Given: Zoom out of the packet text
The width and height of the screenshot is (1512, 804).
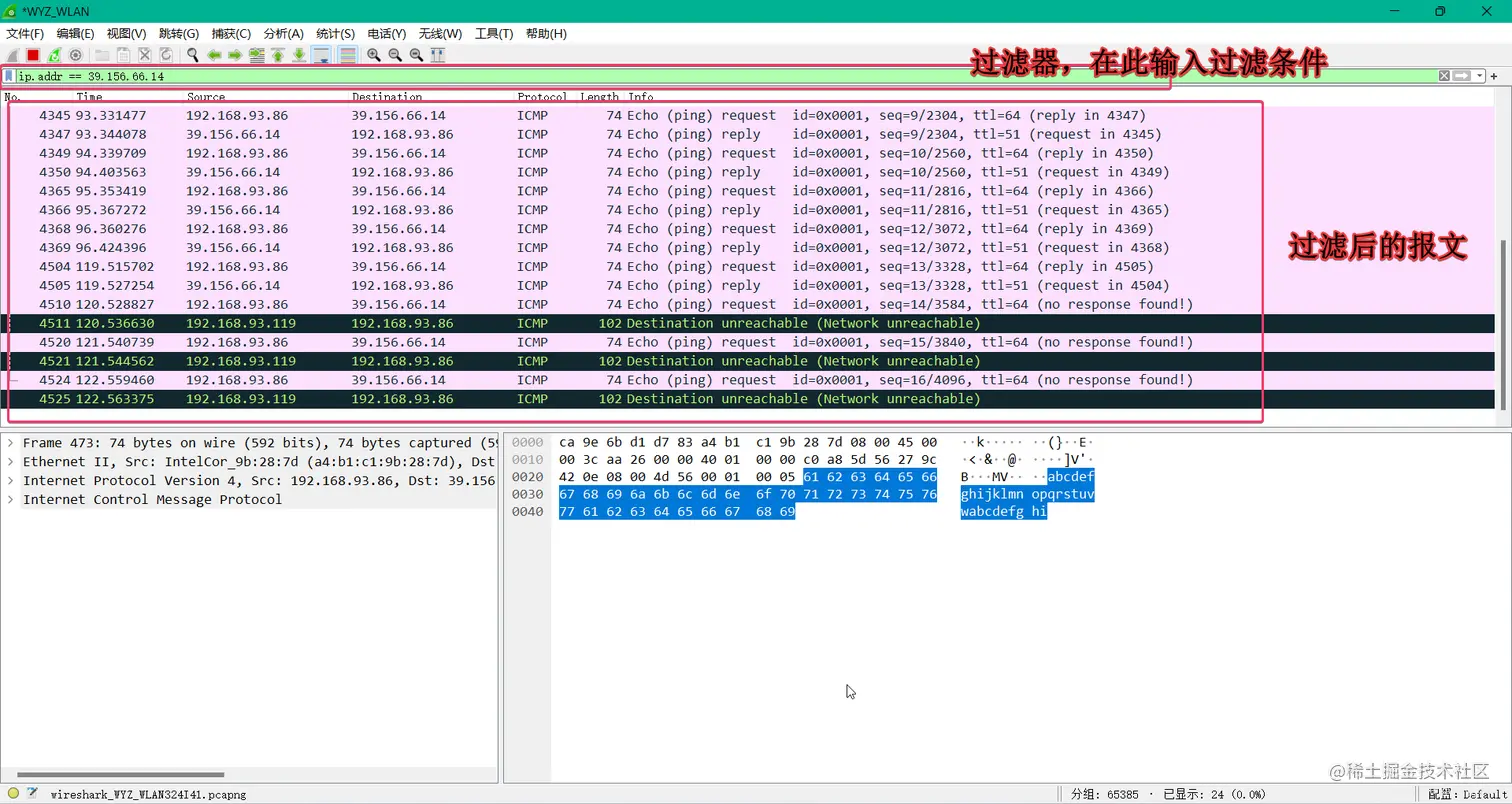Looking at the screenshot, I should pyautogui.click(x=395, y=55).
